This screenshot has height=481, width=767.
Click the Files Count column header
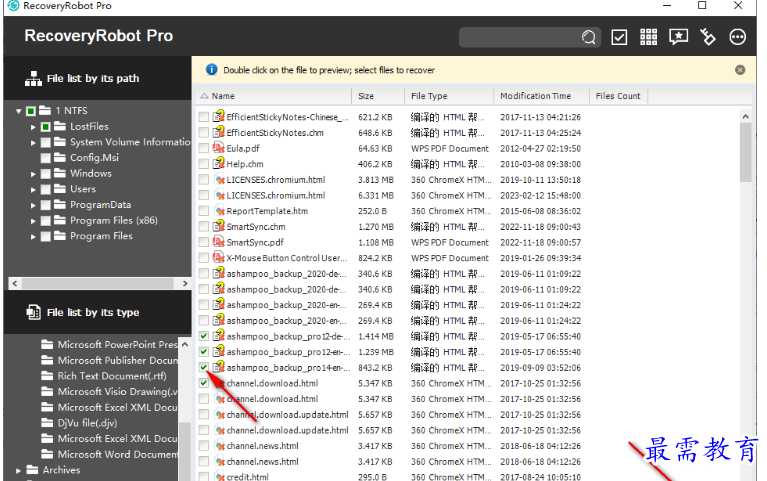[x=619, y=96]
